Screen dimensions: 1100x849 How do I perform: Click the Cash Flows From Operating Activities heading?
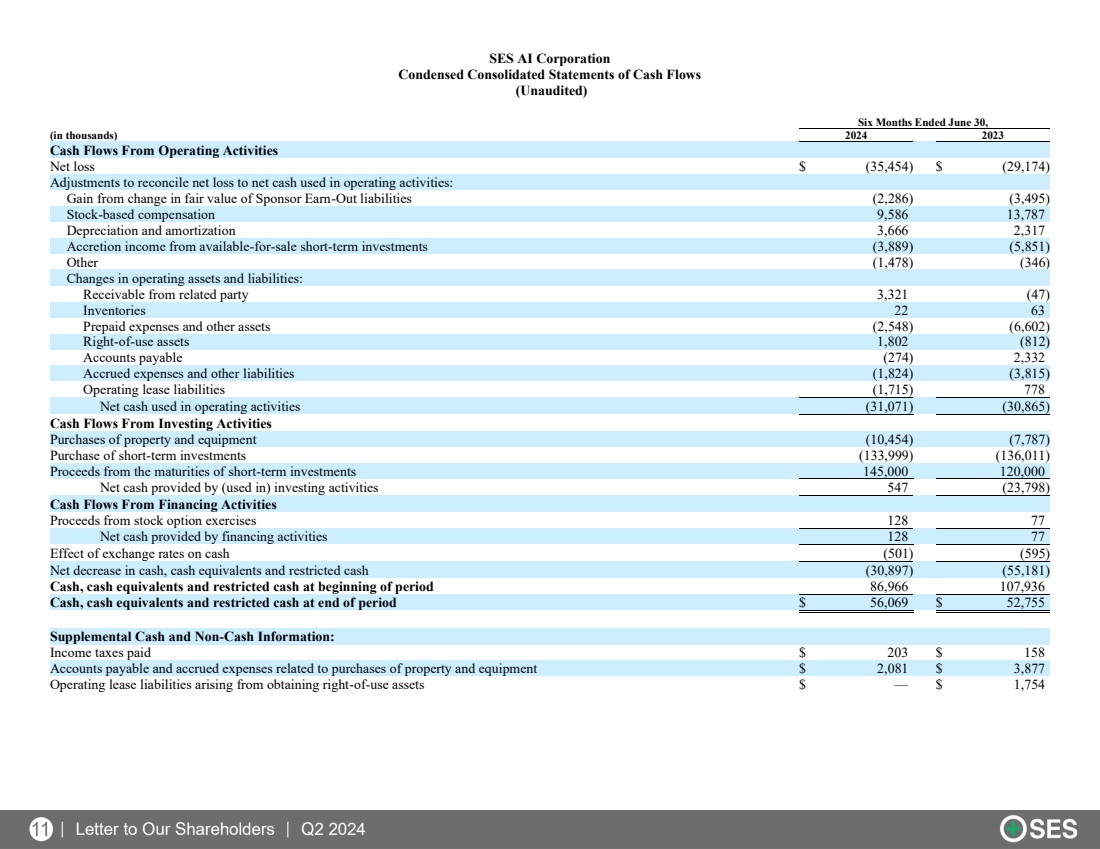click(x=164, y=151)
